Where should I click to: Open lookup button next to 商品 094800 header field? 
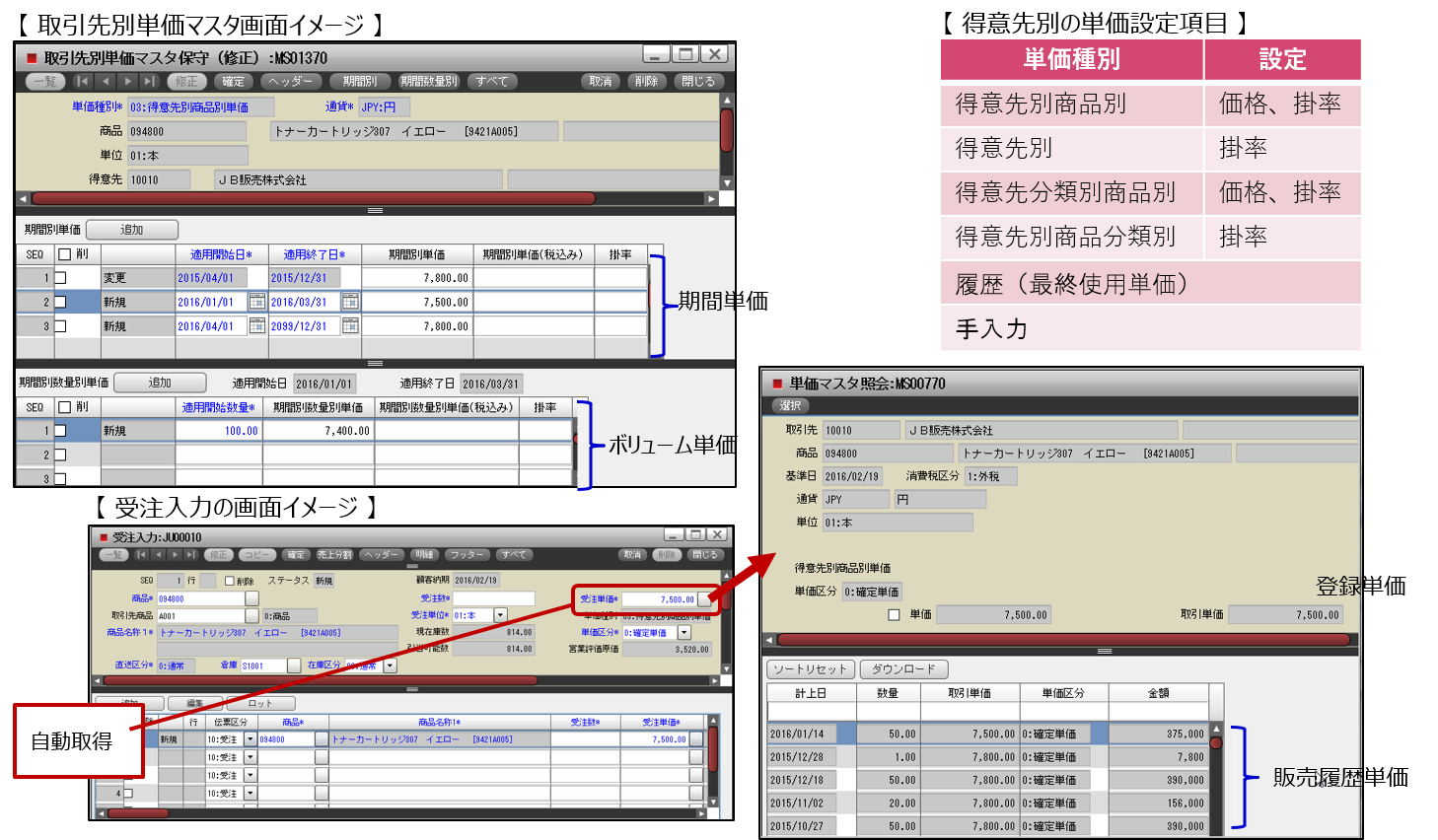[252, 598]
